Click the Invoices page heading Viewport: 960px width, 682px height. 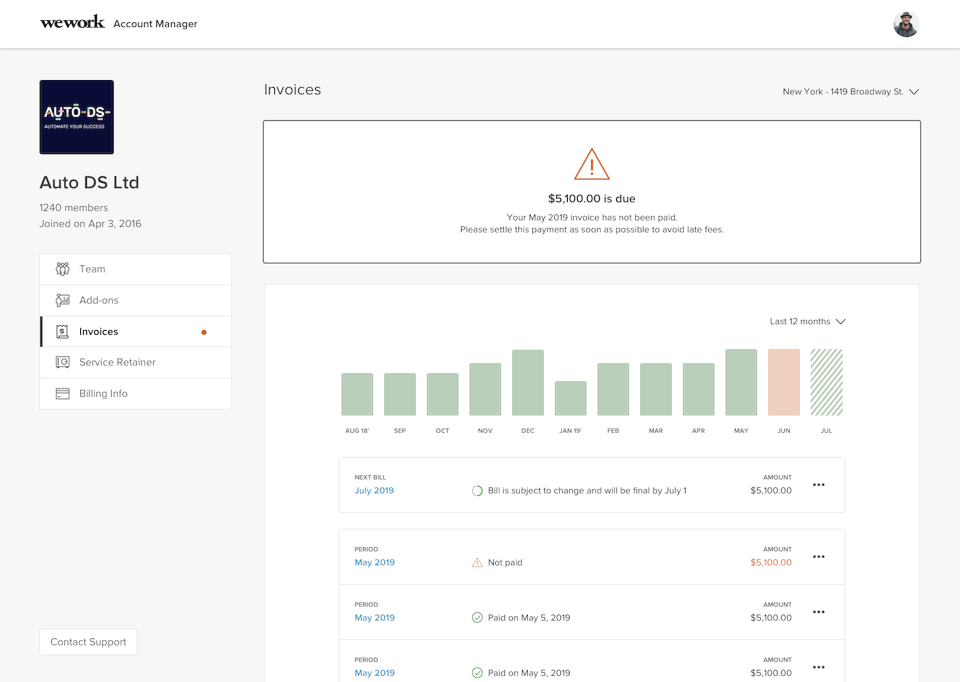(293, 90)
